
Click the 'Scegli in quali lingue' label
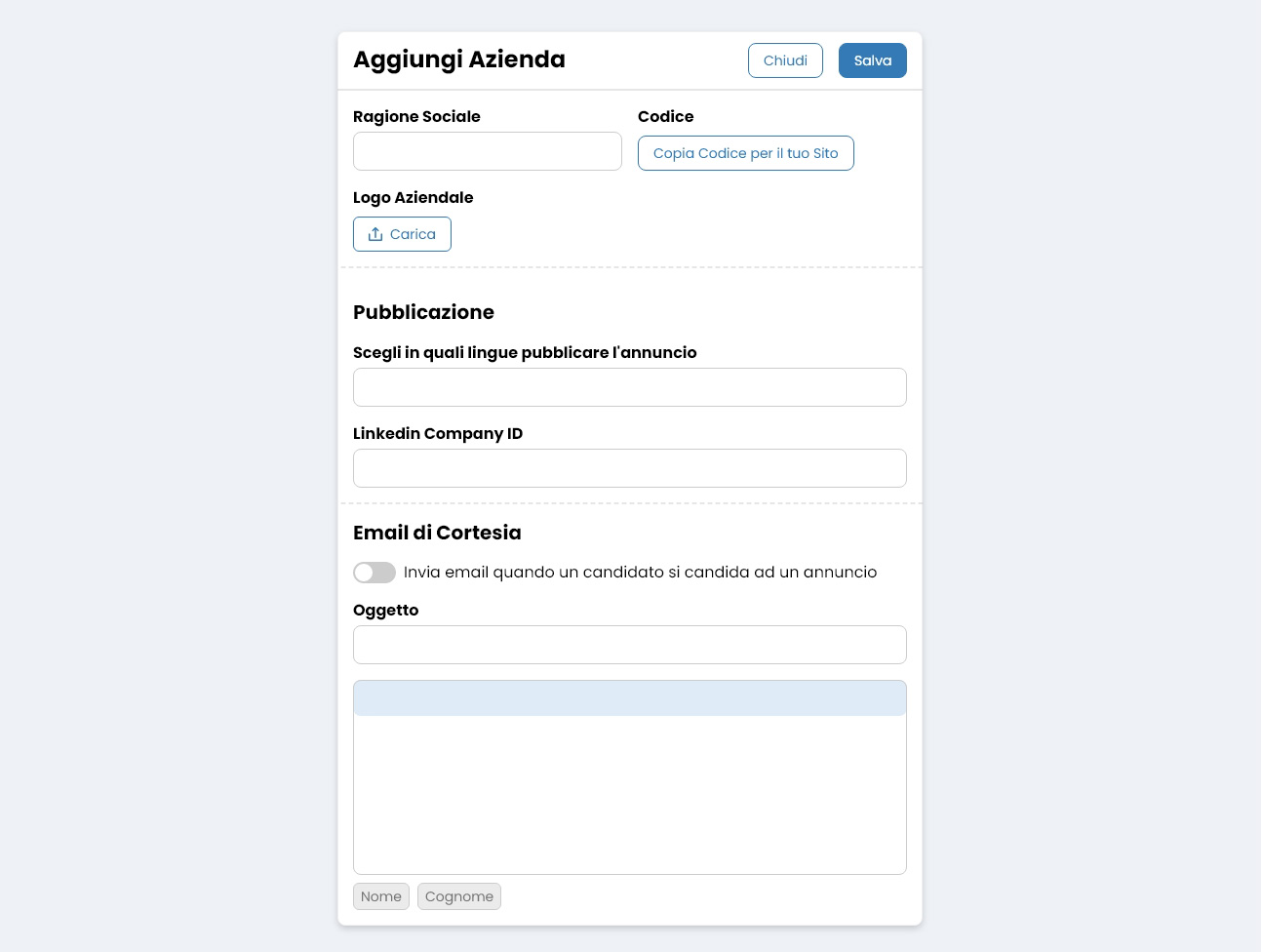pyautogui.click(x=525, y=352)
